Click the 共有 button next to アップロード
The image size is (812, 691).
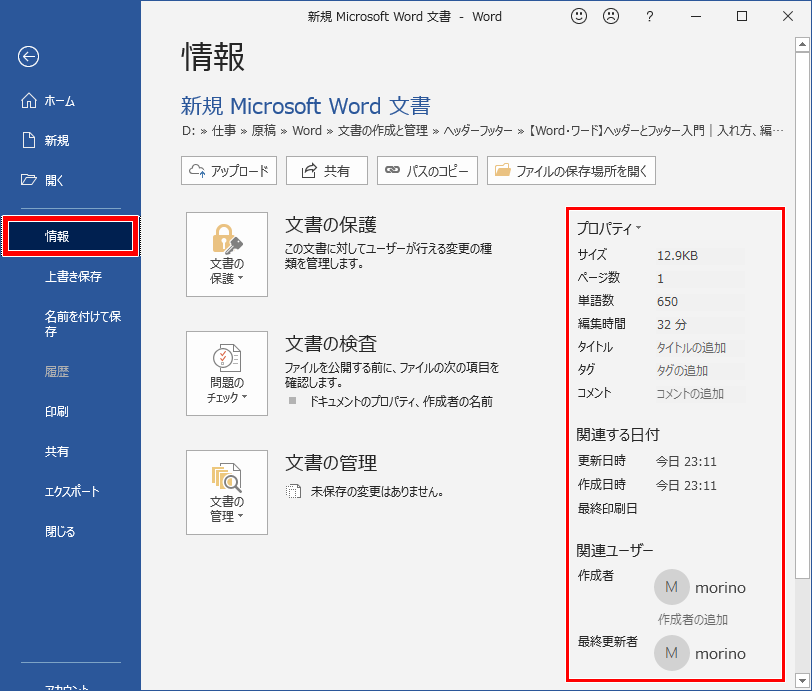click(327, 170)
